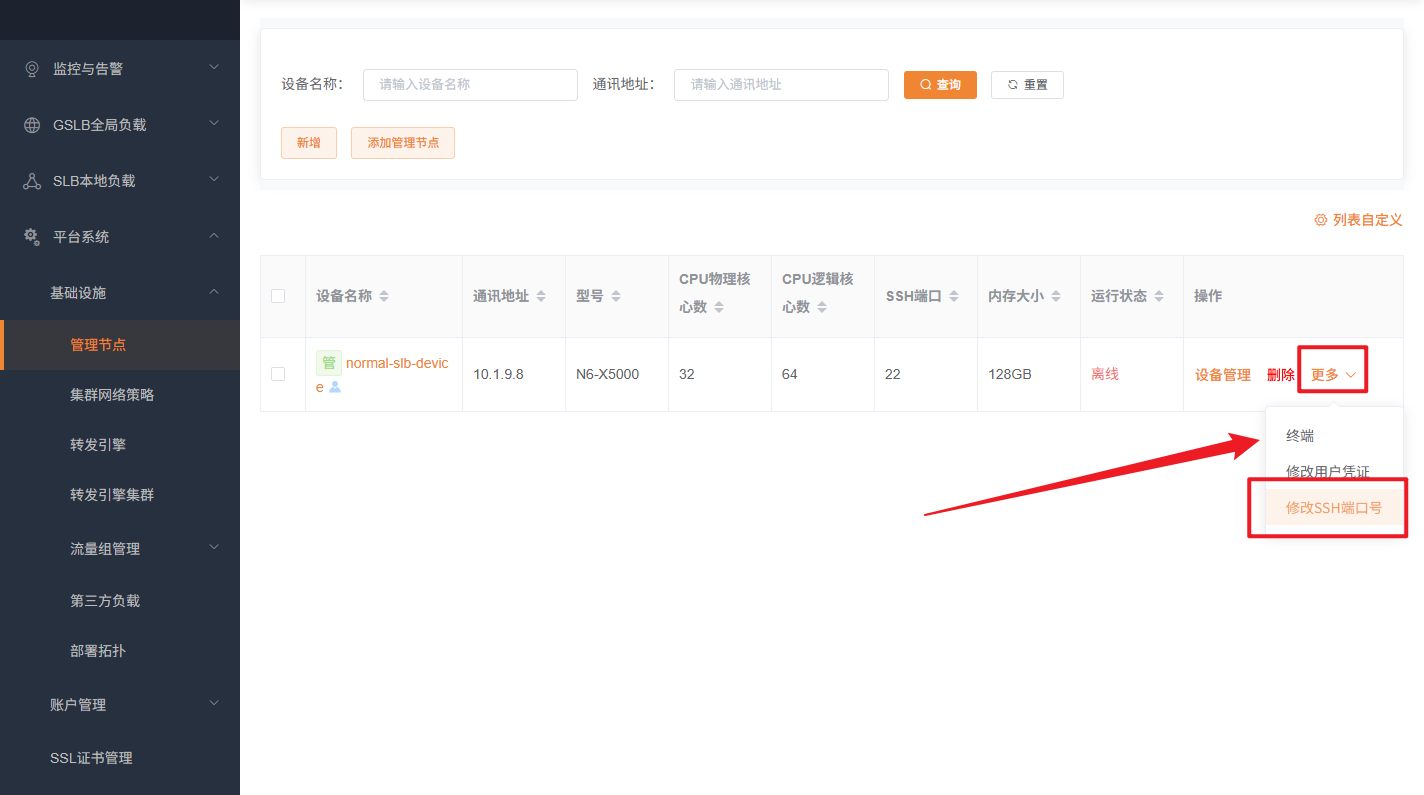Screen dimensions: 1424x795
Task: Click the green 管 badge beside device name
Action: pos(329,362)
